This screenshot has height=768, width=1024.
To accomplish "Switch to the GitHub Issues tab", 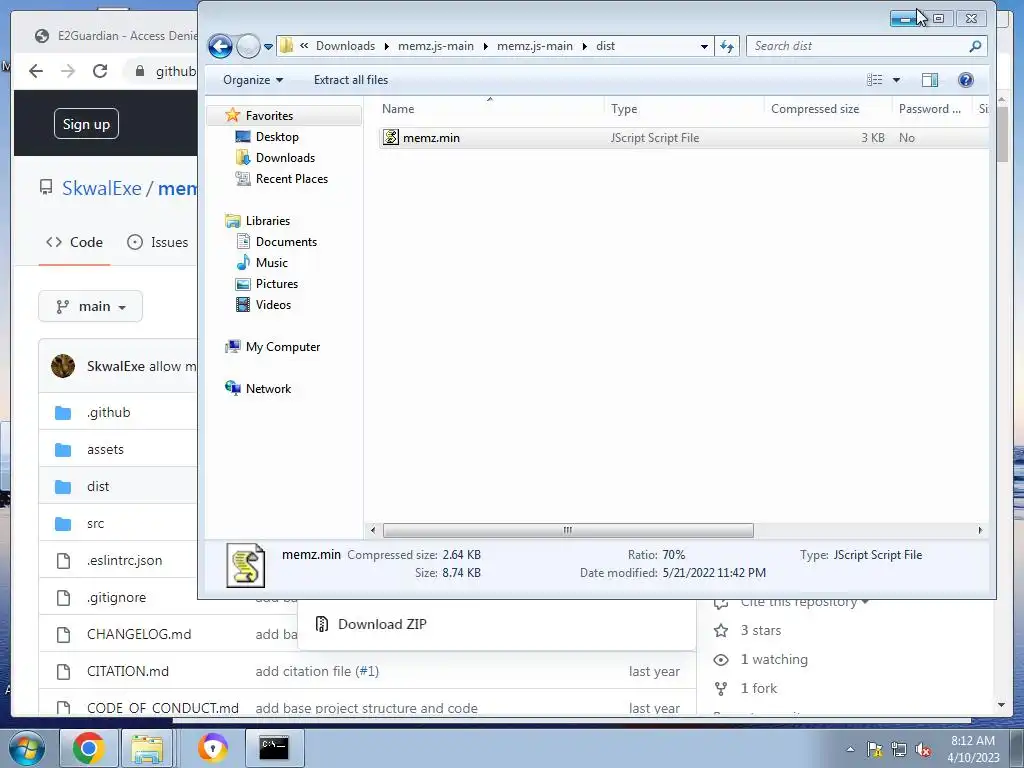I will click(157, 242).
